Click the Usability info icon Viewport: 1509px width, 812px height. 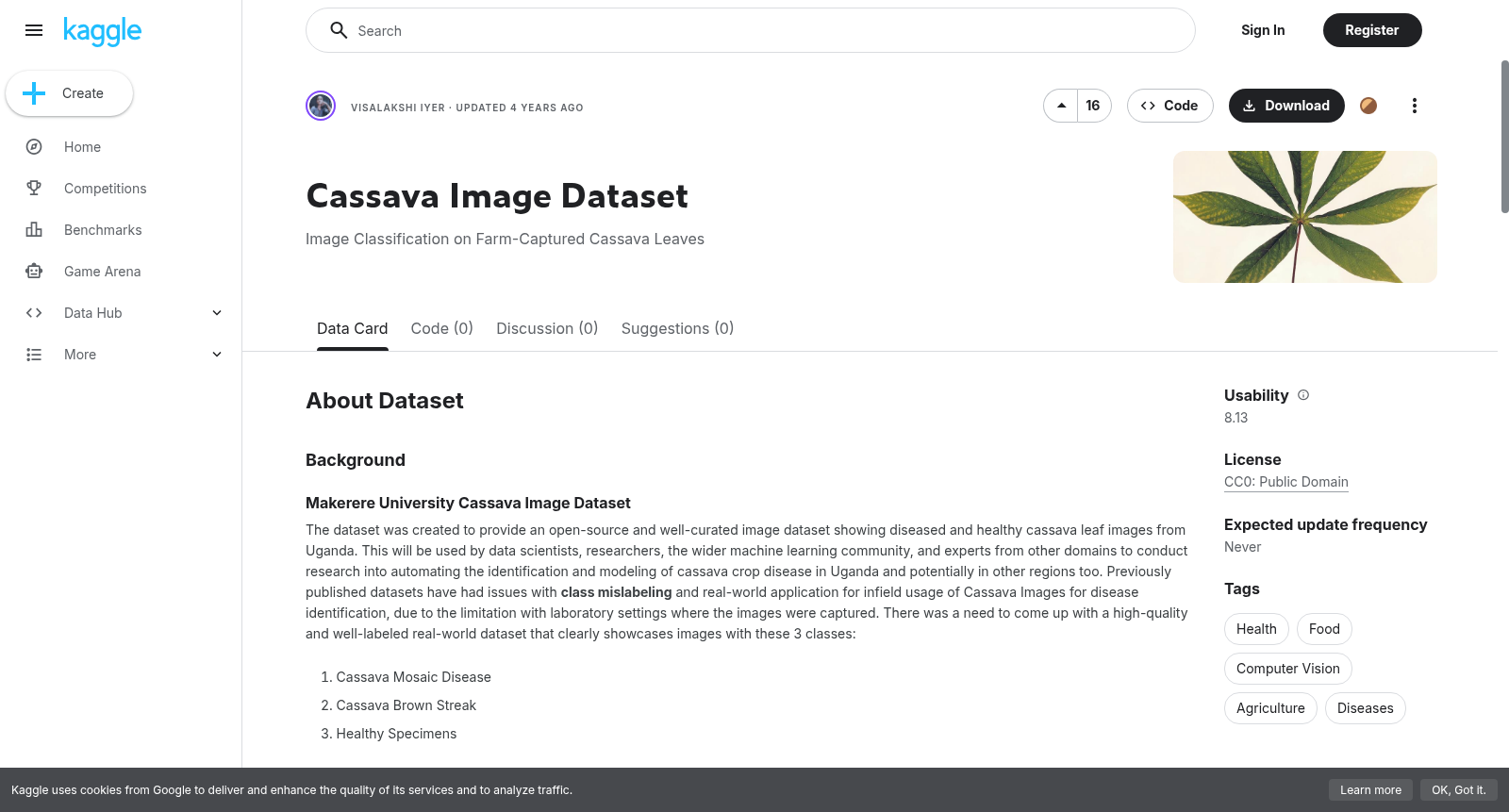(1303, 395)
